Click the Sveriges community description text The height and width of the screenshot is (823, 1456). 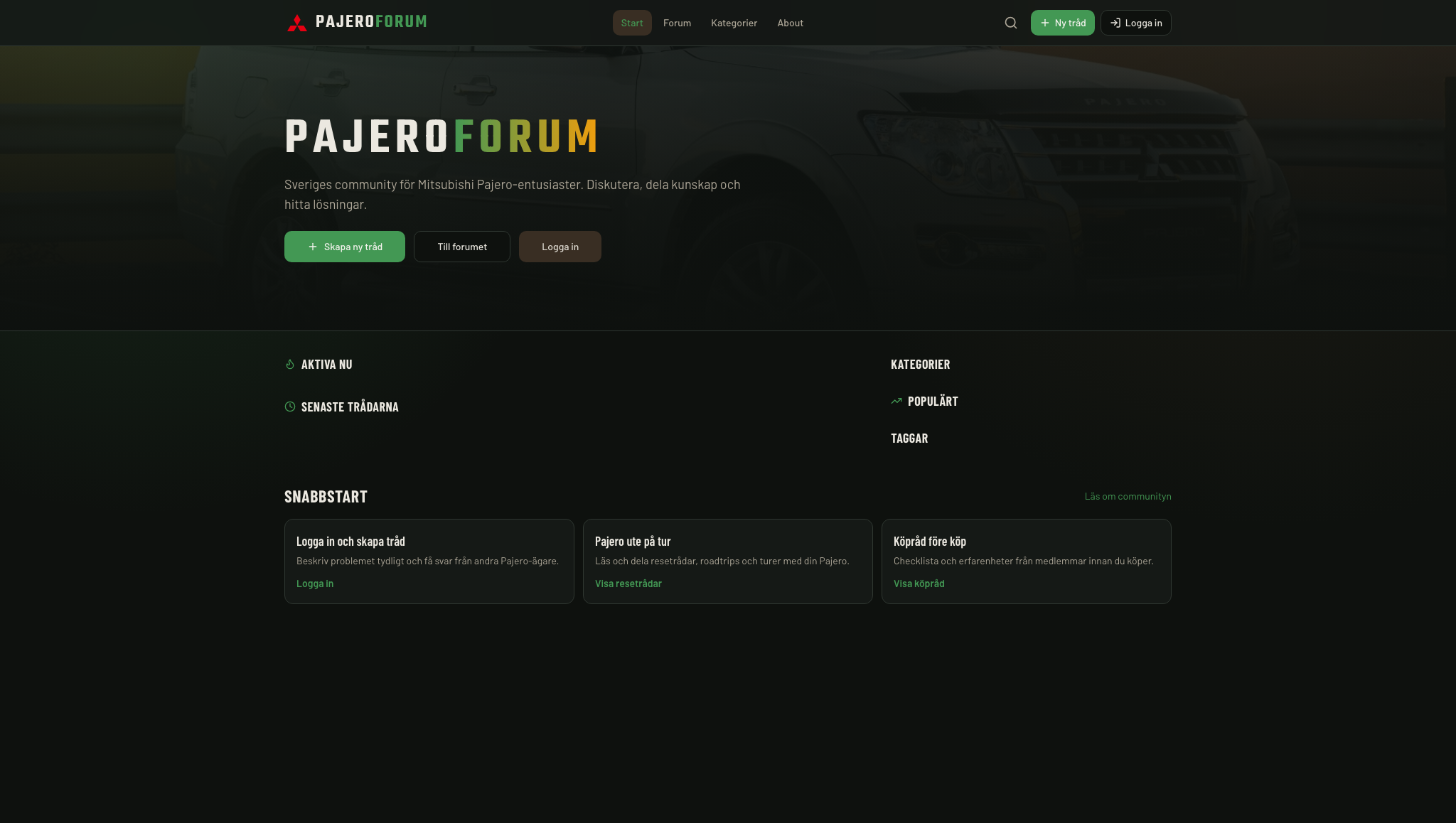(512, 194)
